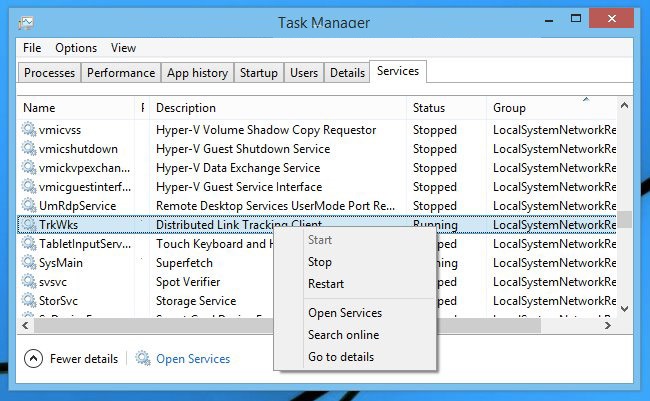Screen dimensions: 650x401
Task: Switch to the Performance tab
Action: tap(121, 73)
